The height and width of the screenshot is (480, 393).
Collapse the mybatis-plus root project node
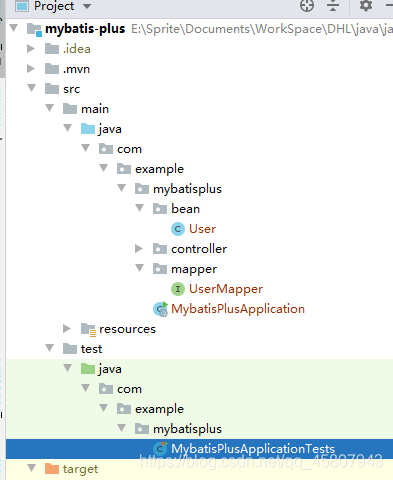(14, 28)
